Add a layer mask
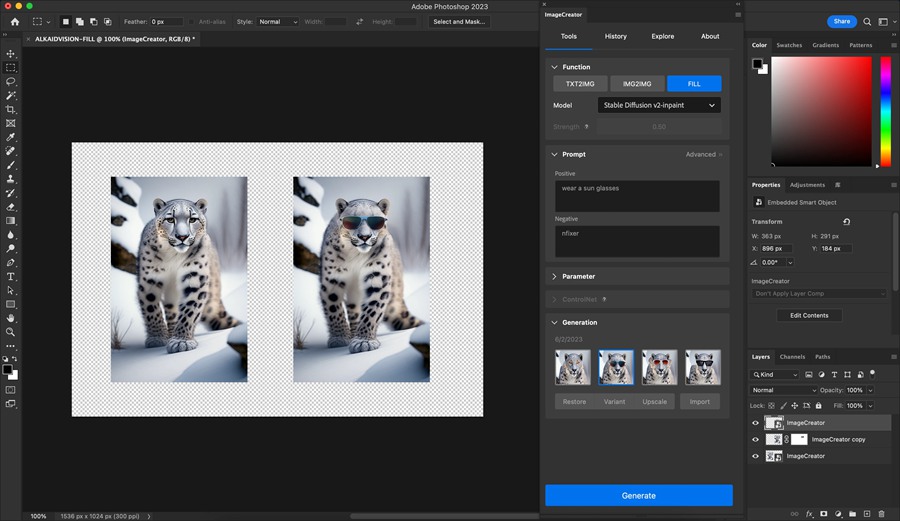 (x=824, y=514)
